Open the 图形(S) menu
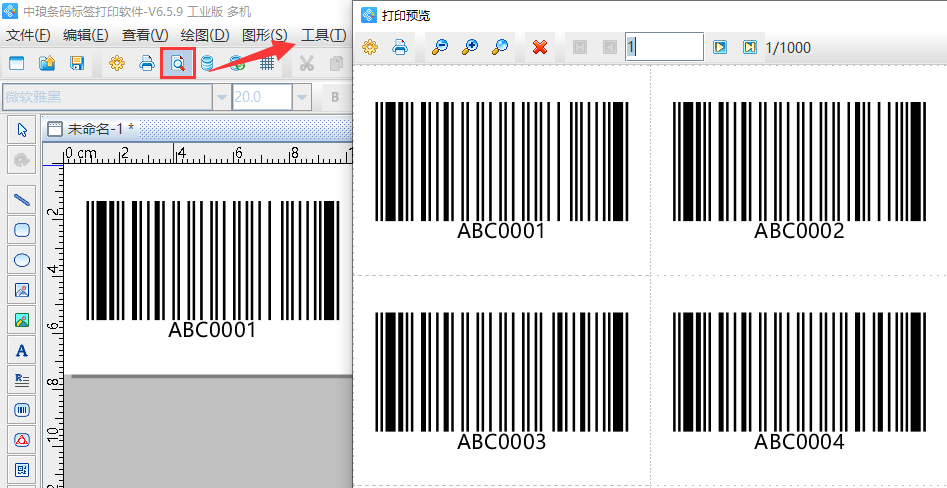The height and width of the screenshot is (488, 947). pos(265,35)
